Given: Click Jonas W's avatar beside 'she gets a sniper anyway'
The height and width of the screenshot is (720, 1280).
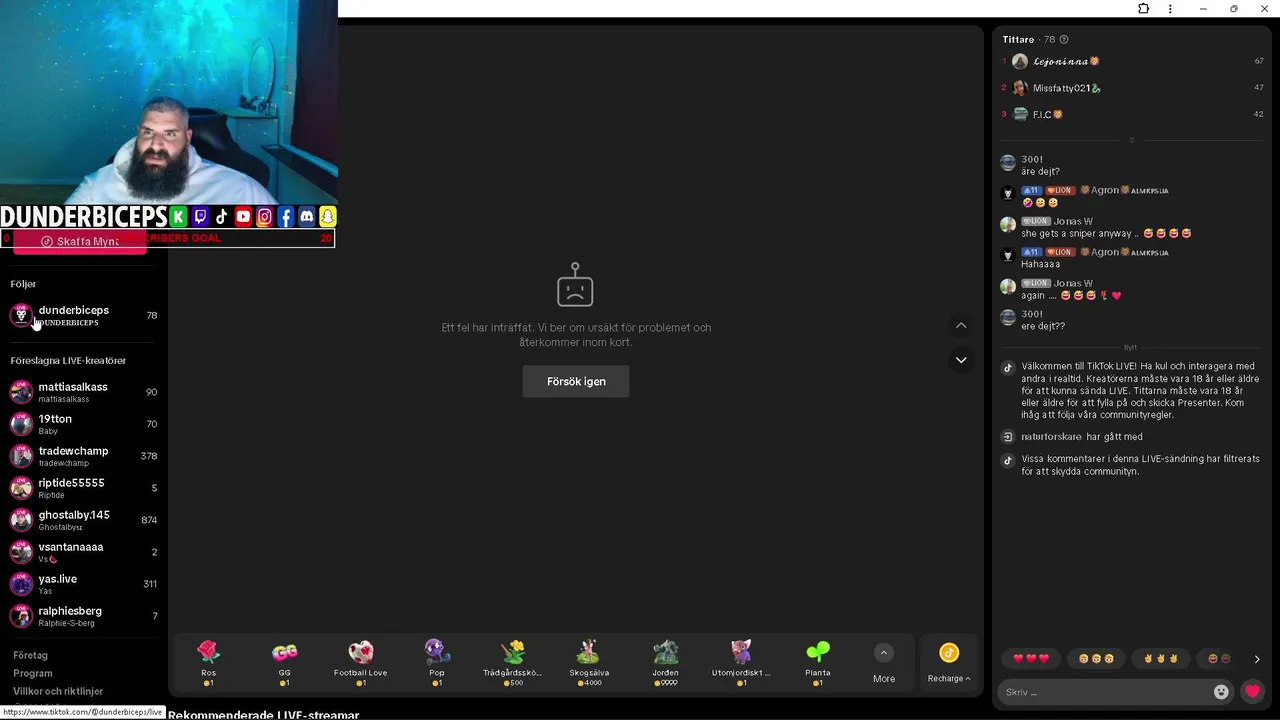Looking at the screenshot, I should tap(1008, 224).
